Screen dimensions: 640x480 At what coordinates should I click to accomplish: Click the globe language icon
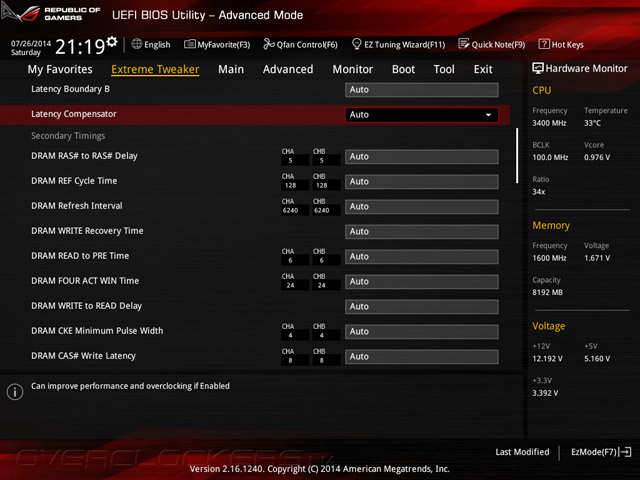(x=137, y=44)
